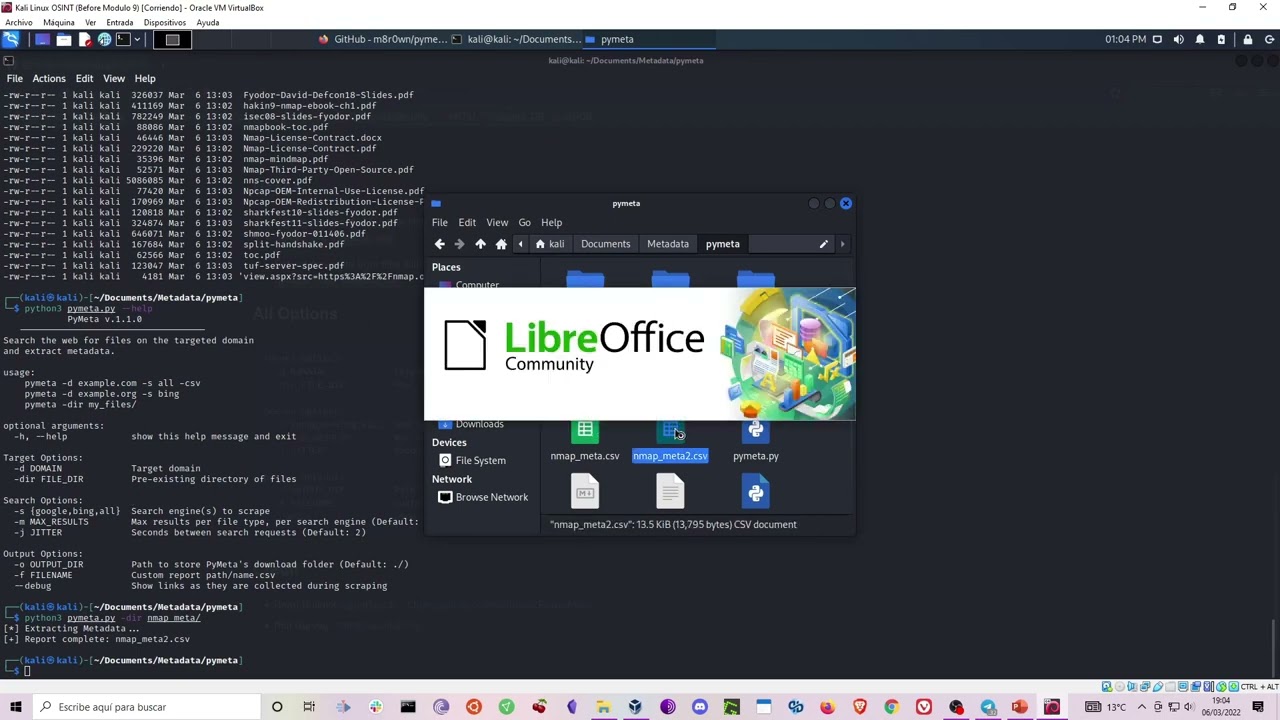Open PowerPoint from Windows taskbar
The image size is (1280, 720).
pos(1020,707)
